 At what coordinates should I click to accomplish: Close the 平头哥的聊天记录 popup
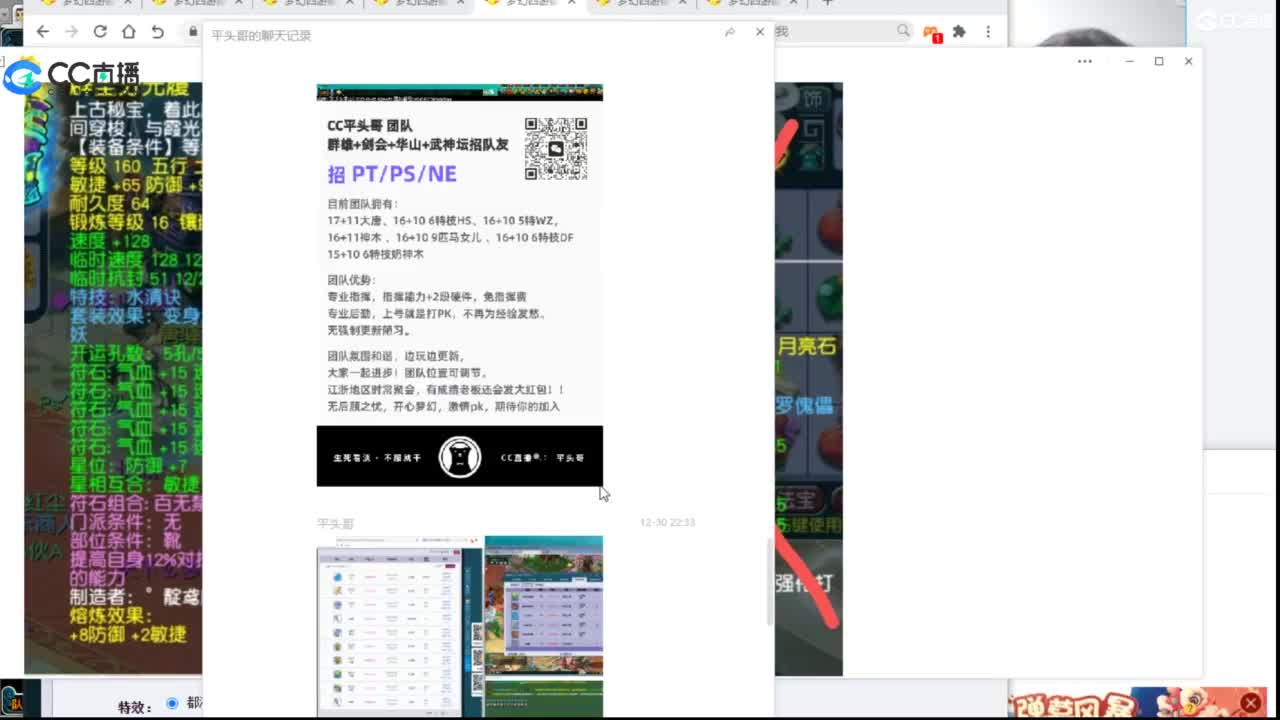pyautogui.click(x=759, y=31)
